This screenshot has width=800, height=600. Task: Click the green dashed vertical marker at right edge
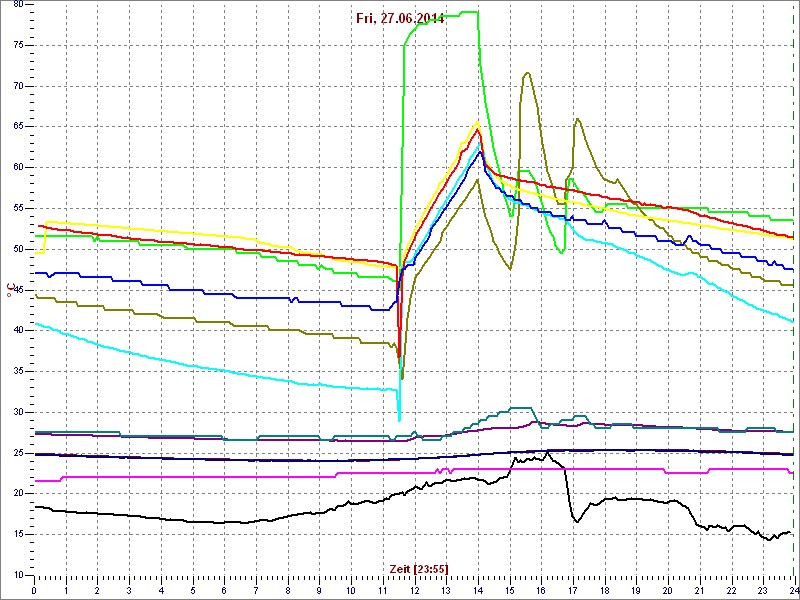[795, 300]
